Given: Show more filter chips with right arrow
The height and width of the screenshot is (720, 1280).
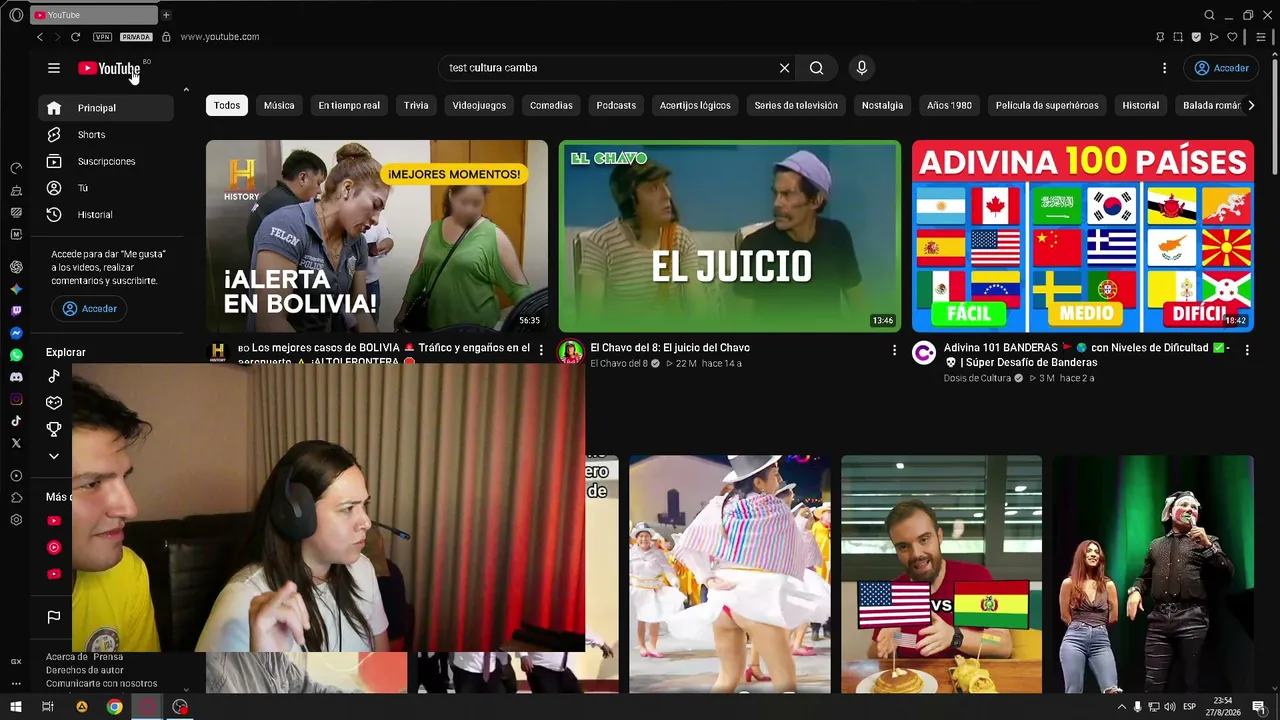Looking at the screenshot, I should point(1250,105).
